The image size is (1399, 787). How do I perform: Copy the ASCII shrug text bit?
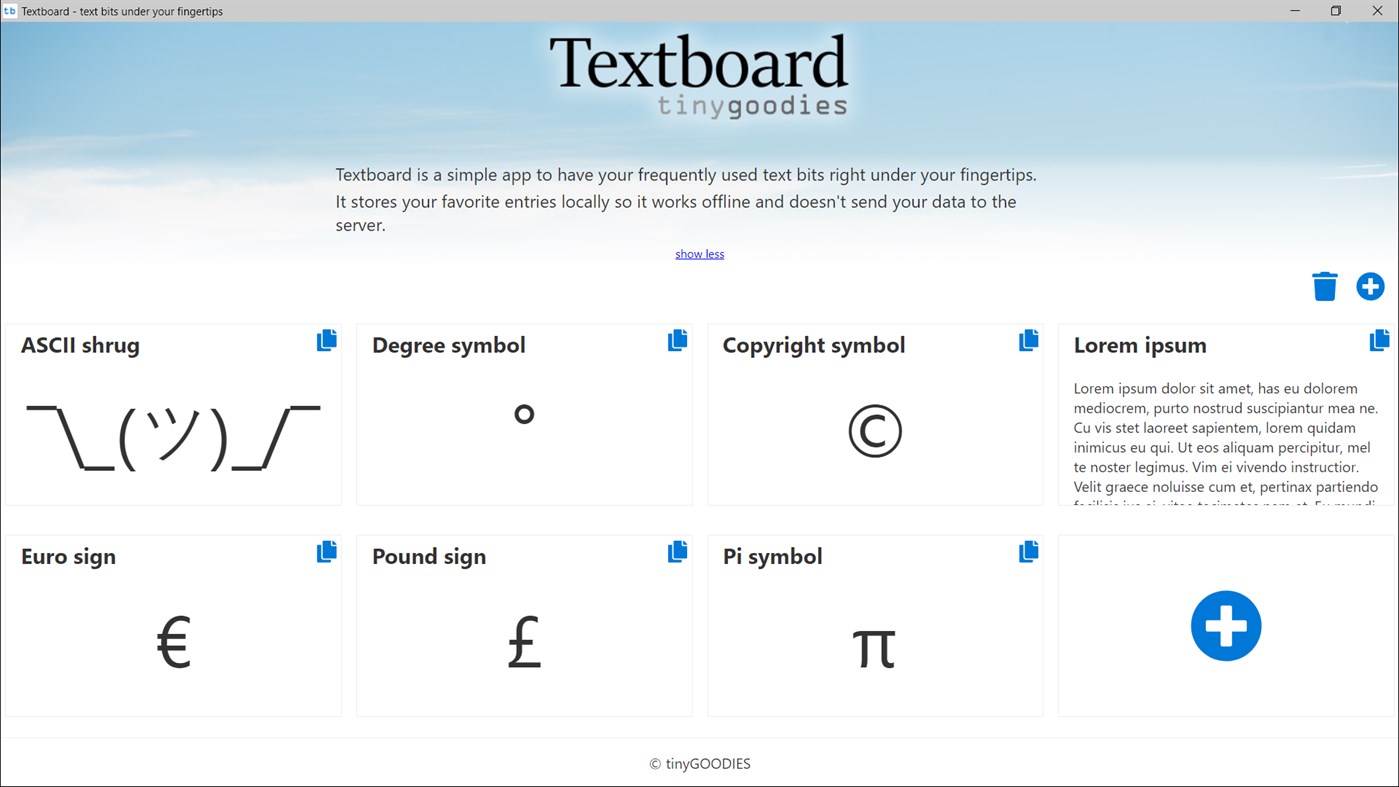click(x=326, y=340)
